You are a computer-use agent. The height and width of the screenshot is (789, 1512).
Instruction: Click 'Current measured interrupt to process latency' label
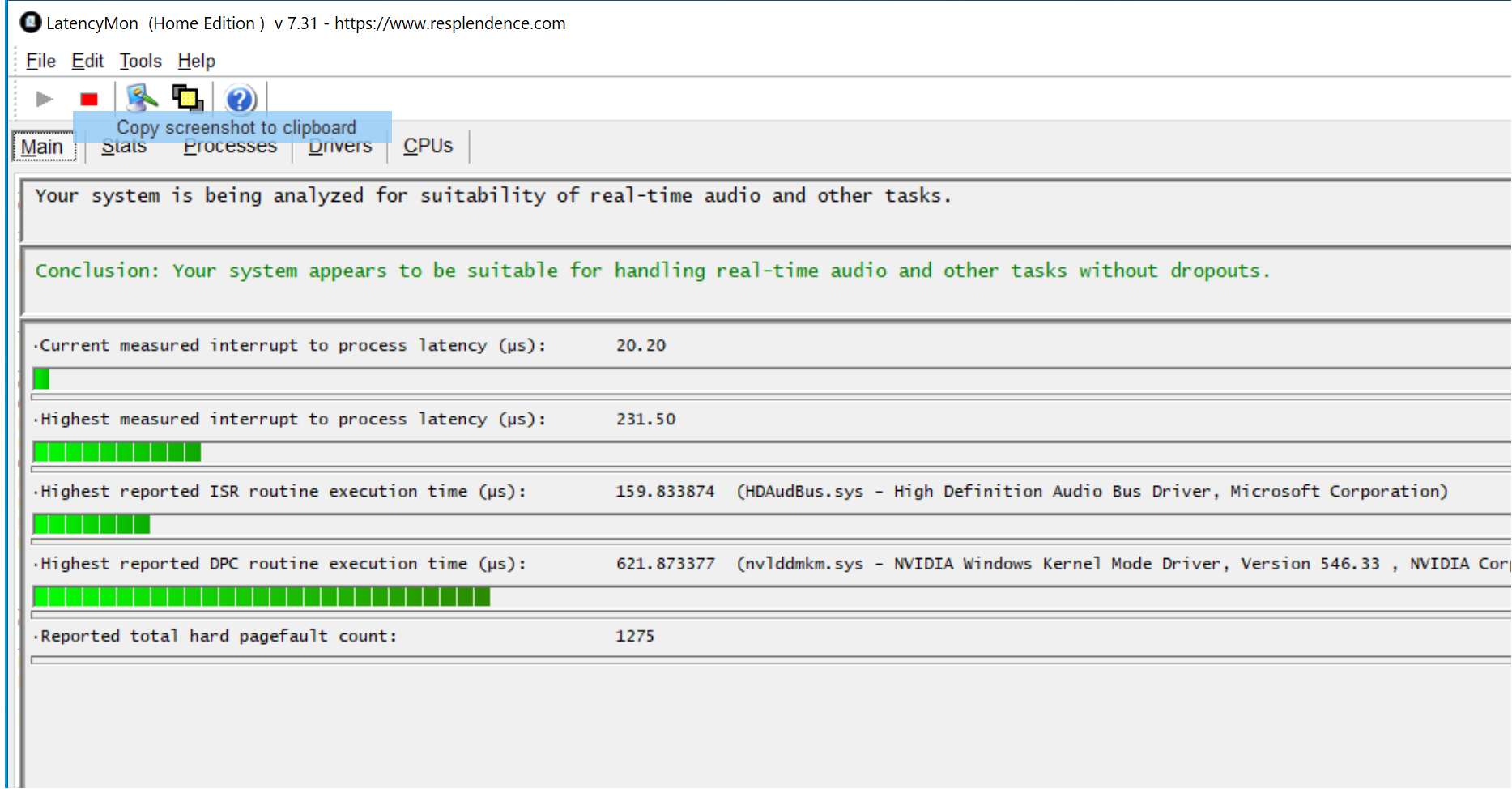(x=292, y=345)
